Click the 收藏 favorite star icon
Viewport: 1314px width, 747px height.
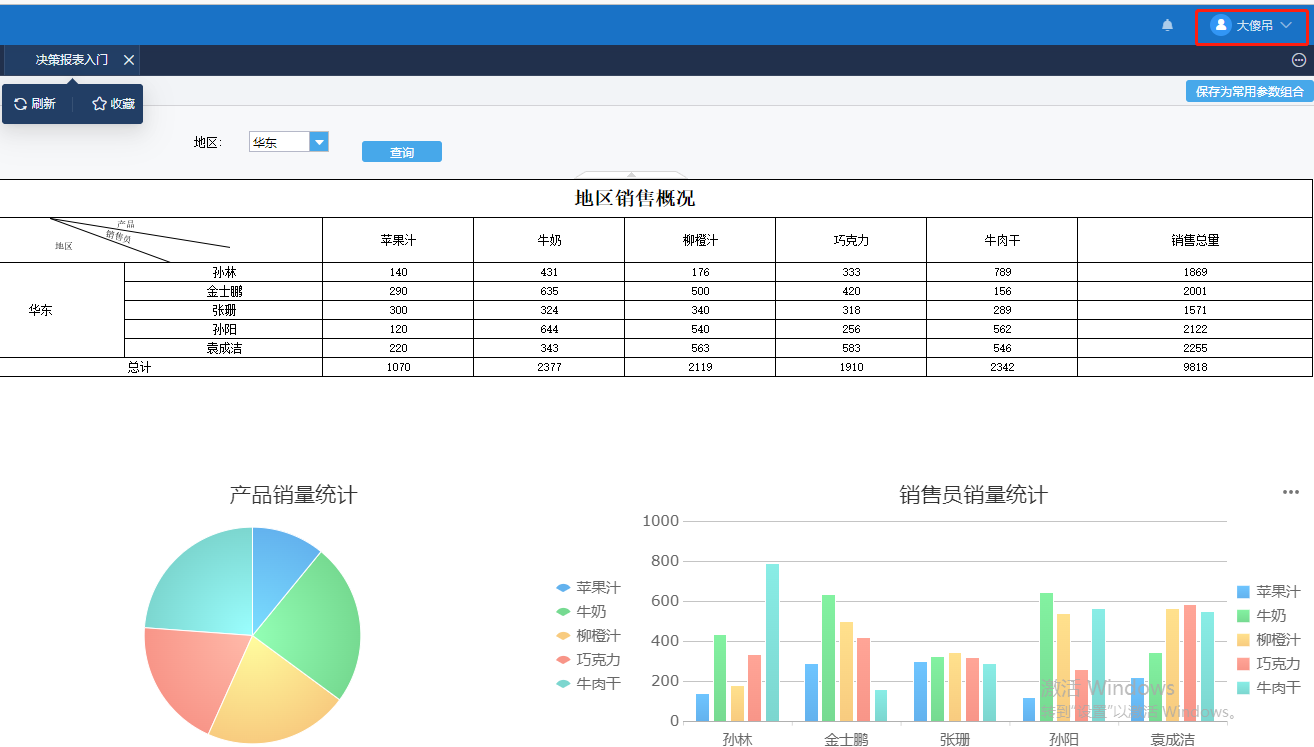(97, 103)
